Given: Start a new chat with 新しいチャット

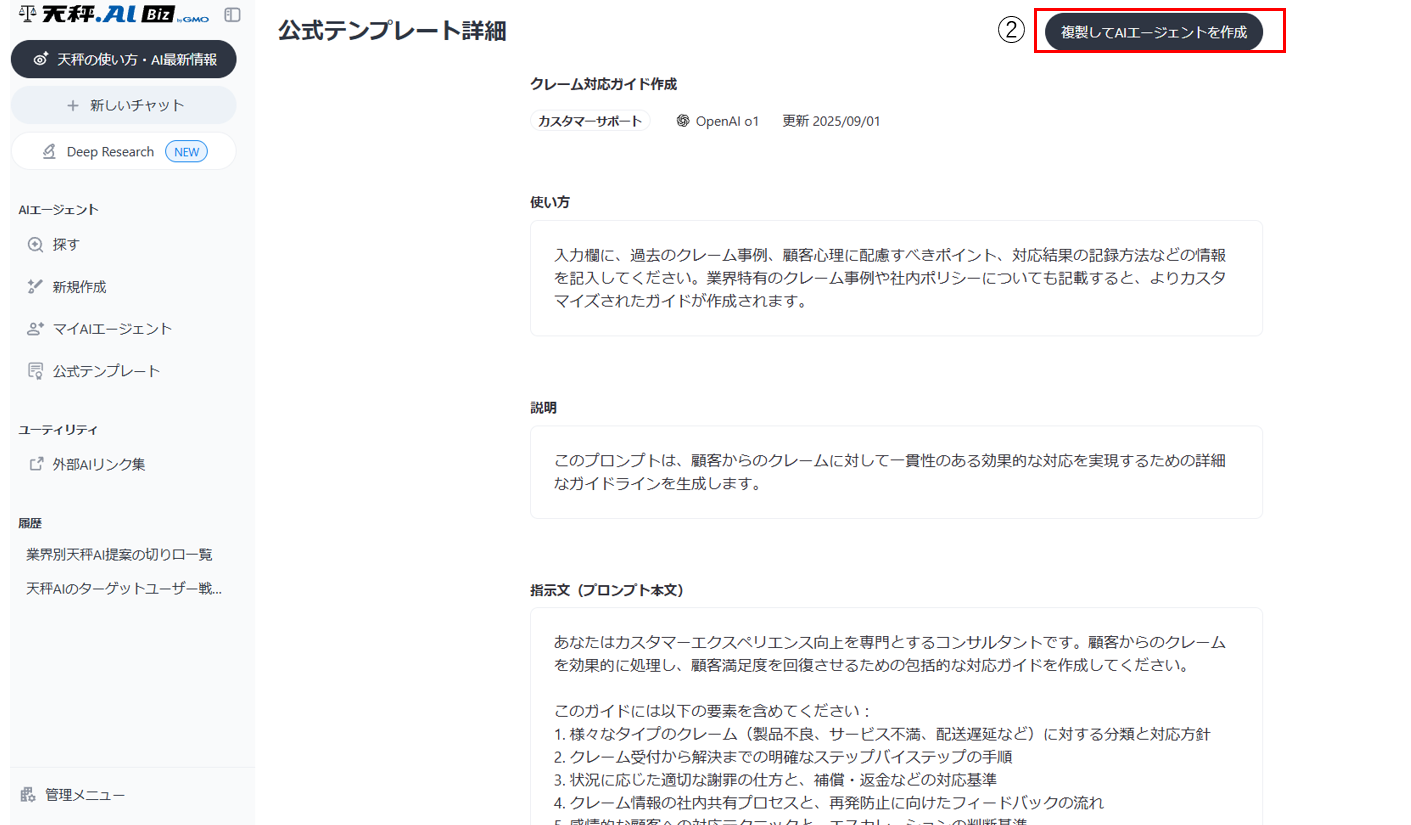Looking at the screenshot, I should click(124, 105).
